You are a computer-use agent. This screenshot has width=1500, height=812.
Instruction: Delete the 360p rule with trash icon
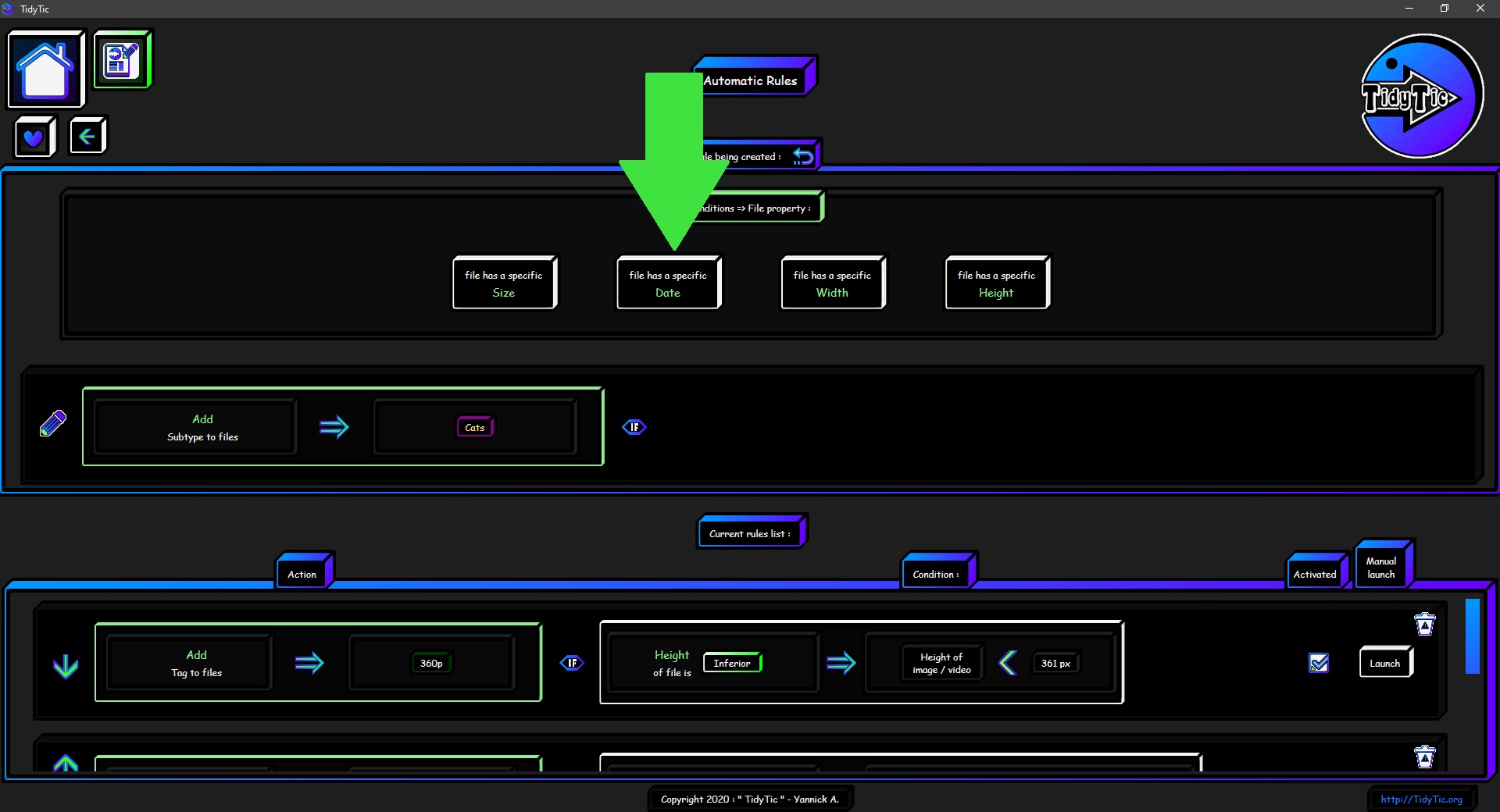pos(1424,624)
